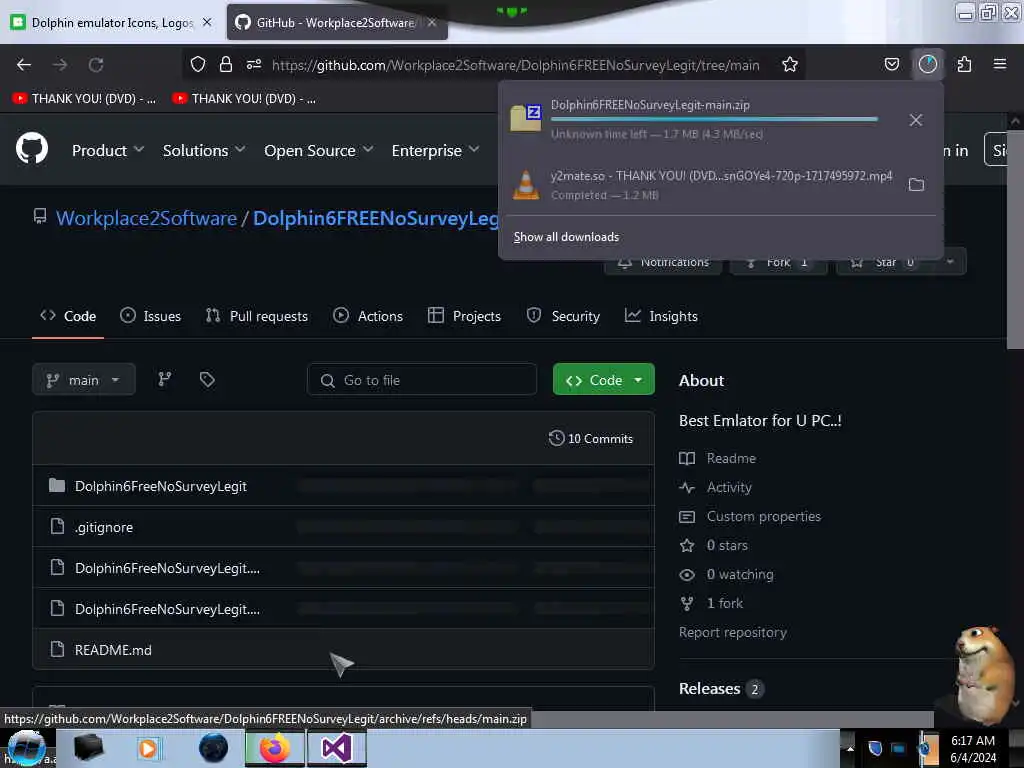Expand the Solutions menu
This screenshot has height=768, width=1024.
coord(204,150)
